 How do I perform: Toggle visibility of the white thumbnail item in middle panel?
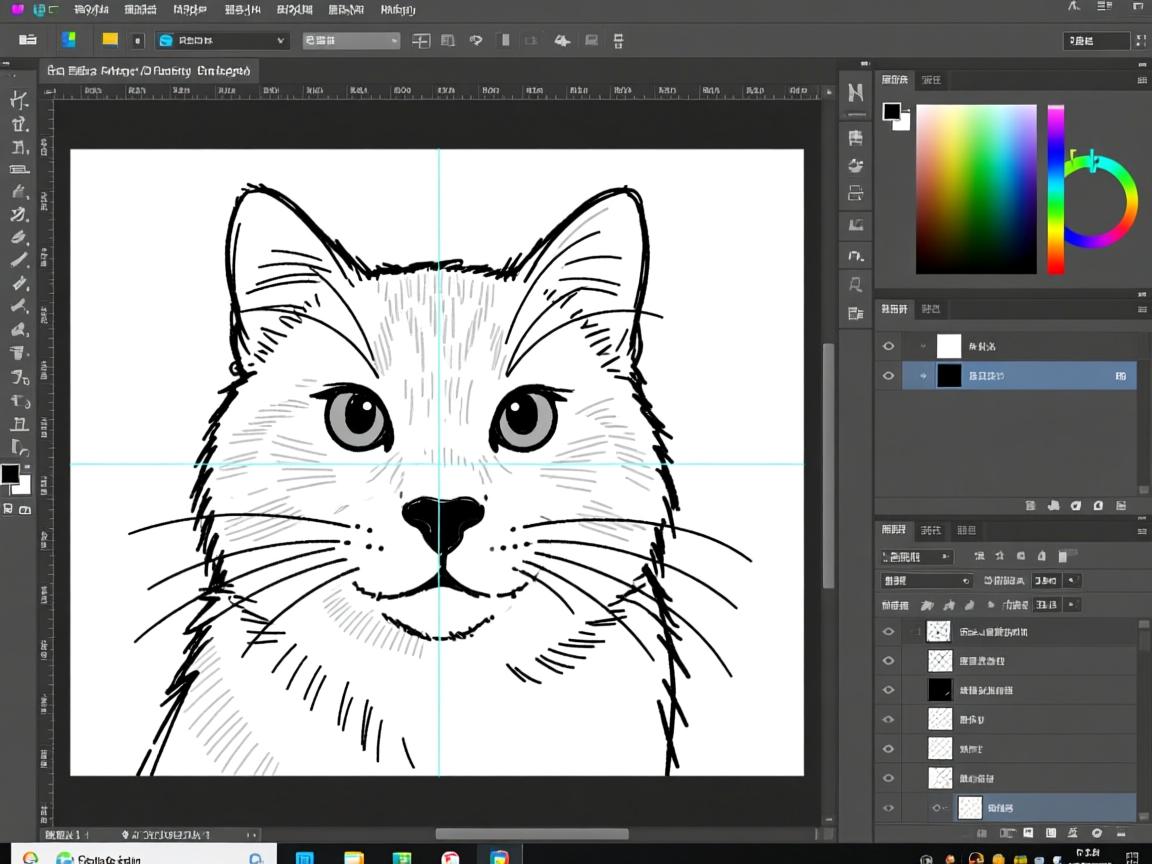888,347
